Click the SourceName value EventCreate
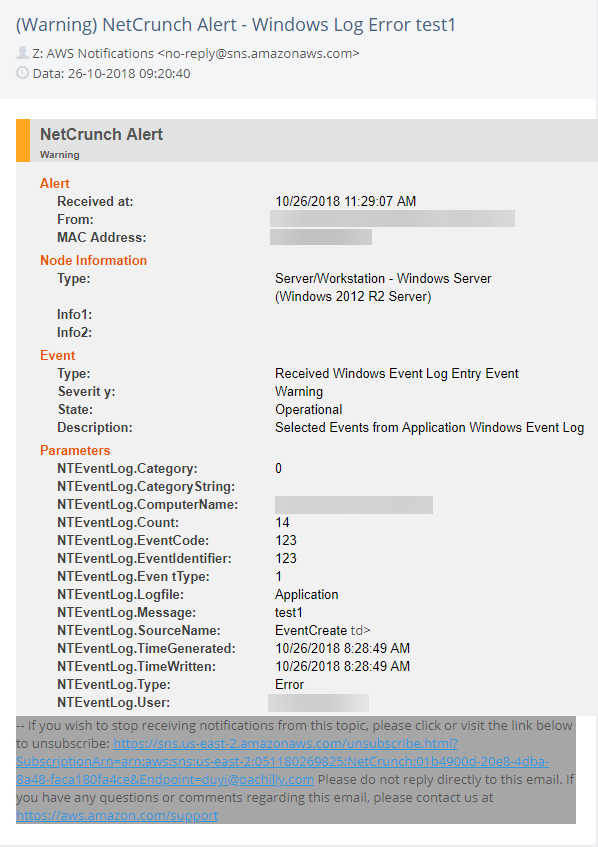Screen dimensions: 598x847 coord(311,630)
